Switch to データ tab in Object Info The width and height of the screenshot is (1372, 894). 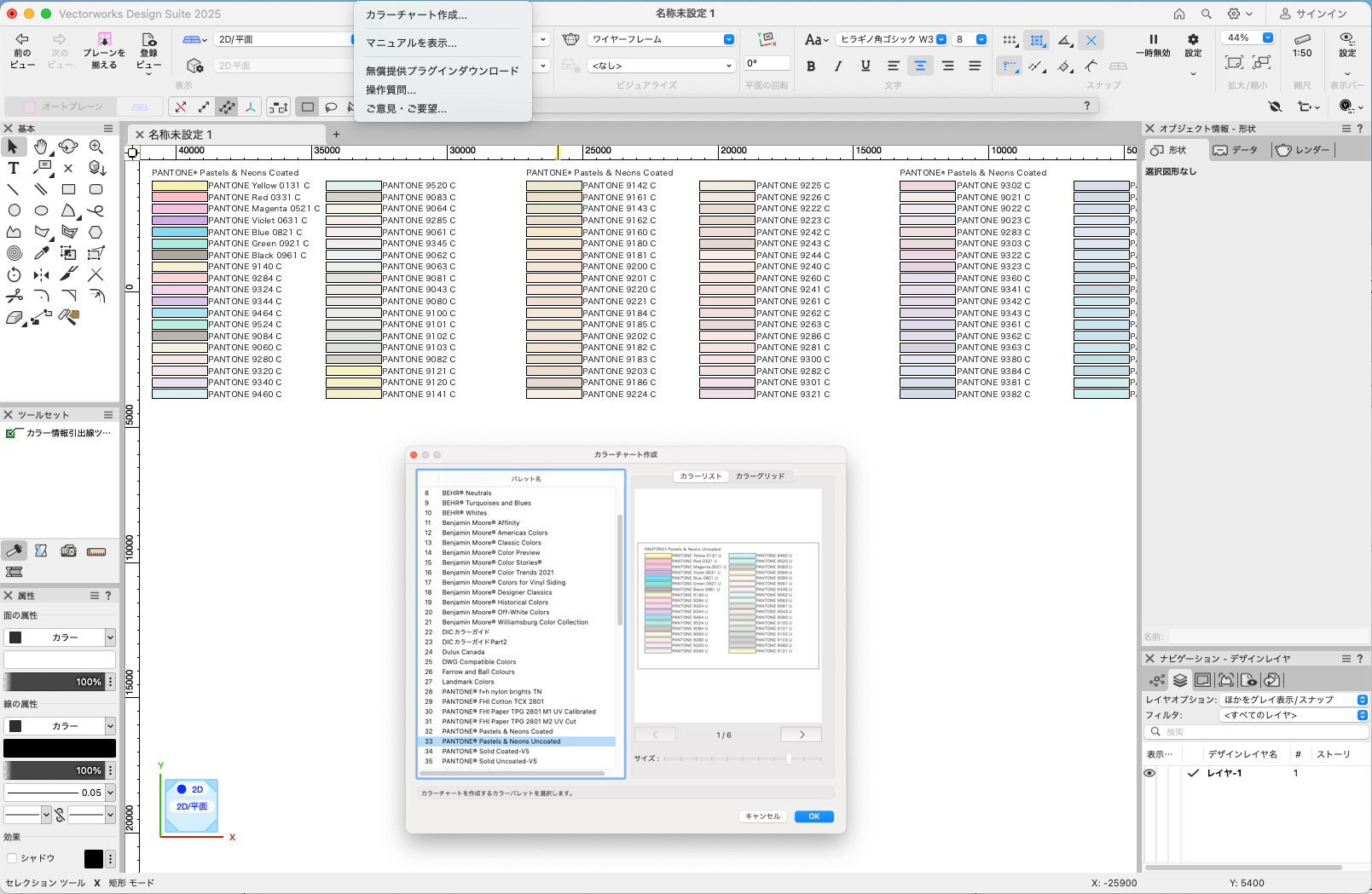tap(1237, 150)
